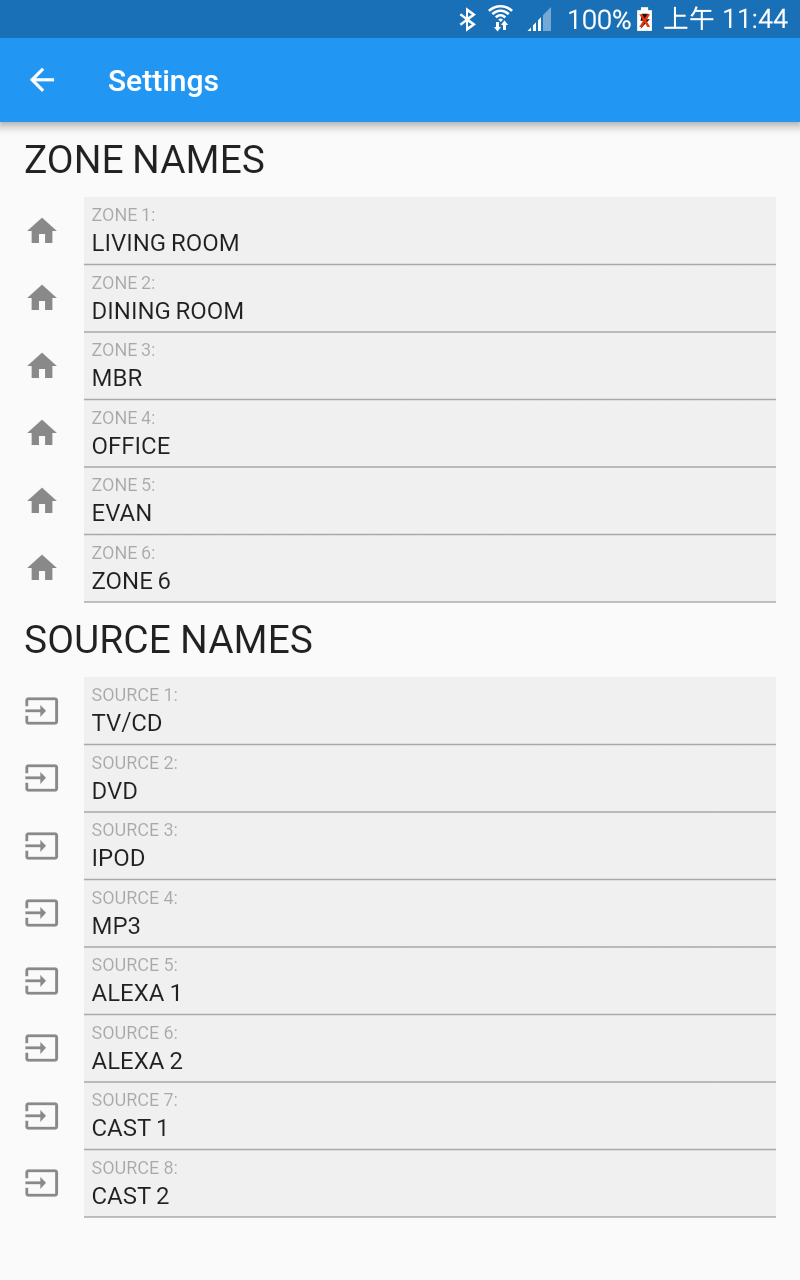
Task: Tap the input icon next to CAST 2
Action: [x=42, y=1184]
